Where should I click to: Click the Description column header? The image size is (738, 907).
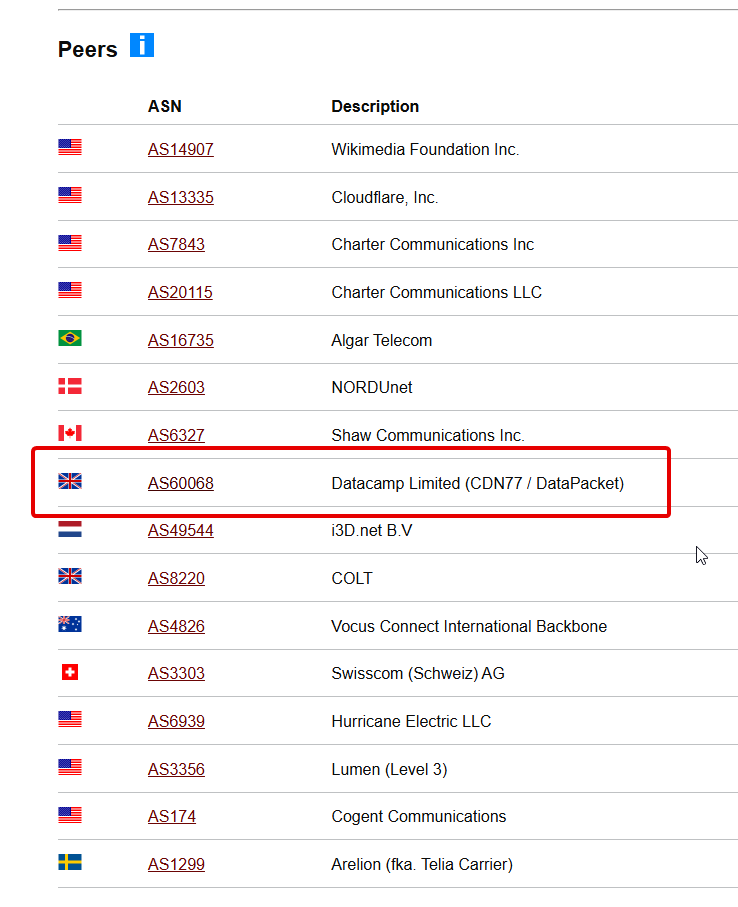[x=375, y=106]
